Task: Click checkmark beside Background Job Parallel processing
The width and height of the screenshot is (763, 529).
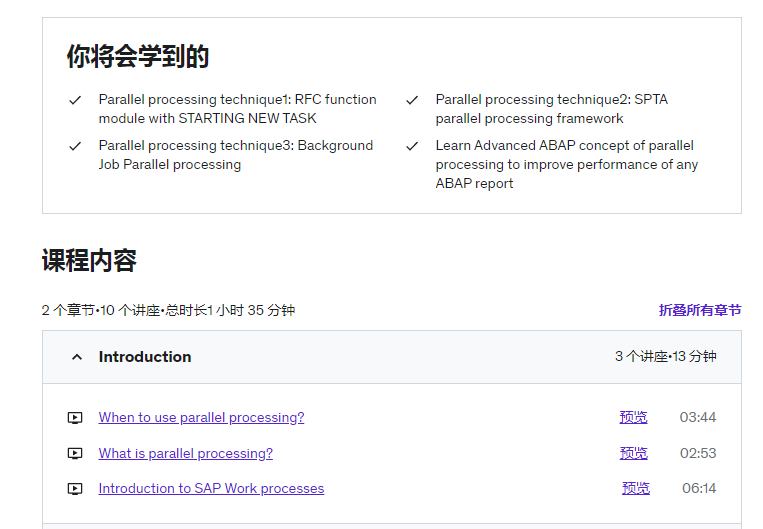Action: [x=75, y=146]
